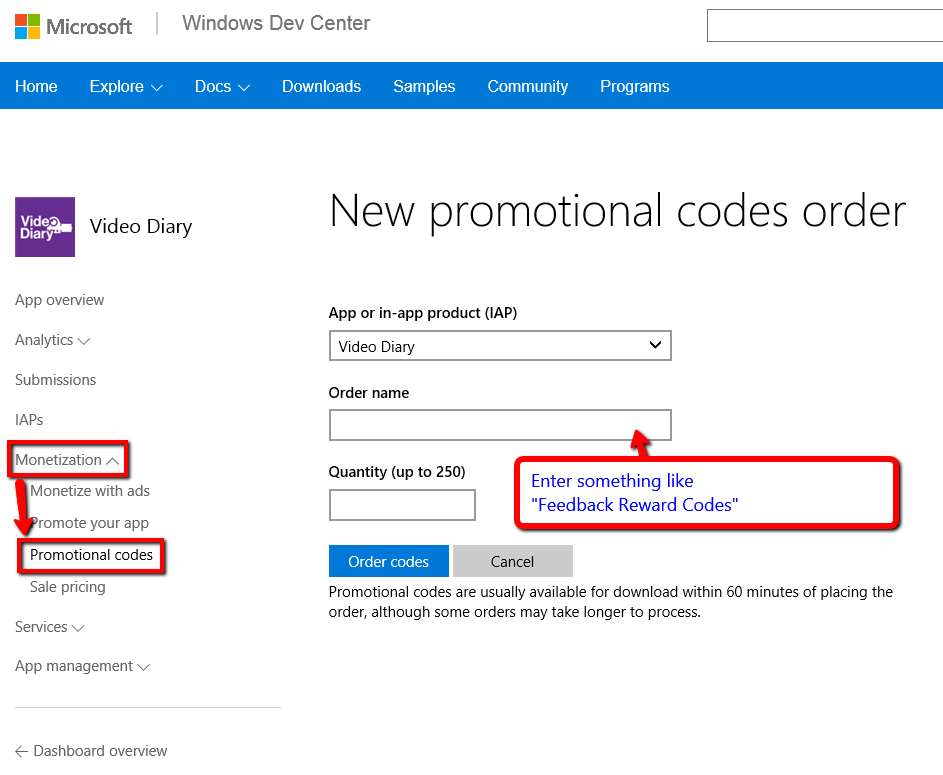Open the Promotional codes link
The height and width of the screenshot is (775, 943).
coord(91,555)
